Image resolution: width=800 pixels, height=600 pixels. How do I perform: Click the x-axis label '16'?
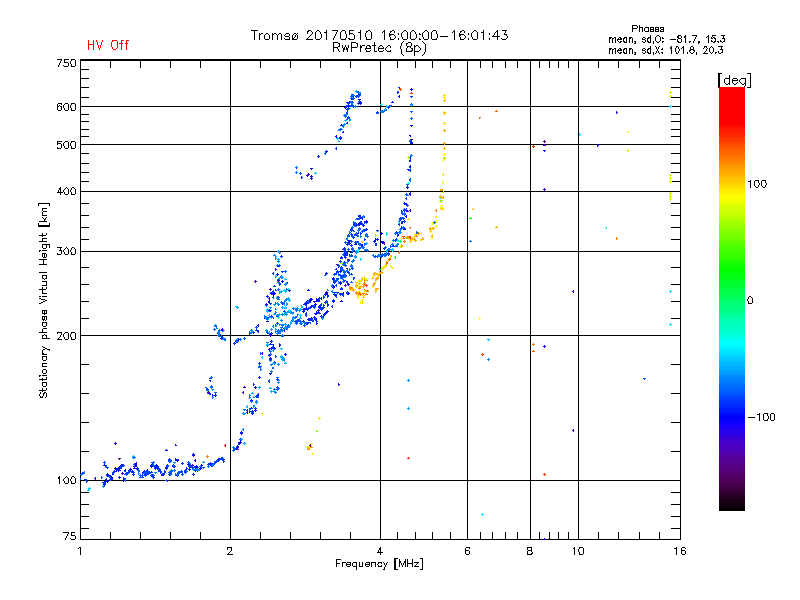tap(680, 551)
